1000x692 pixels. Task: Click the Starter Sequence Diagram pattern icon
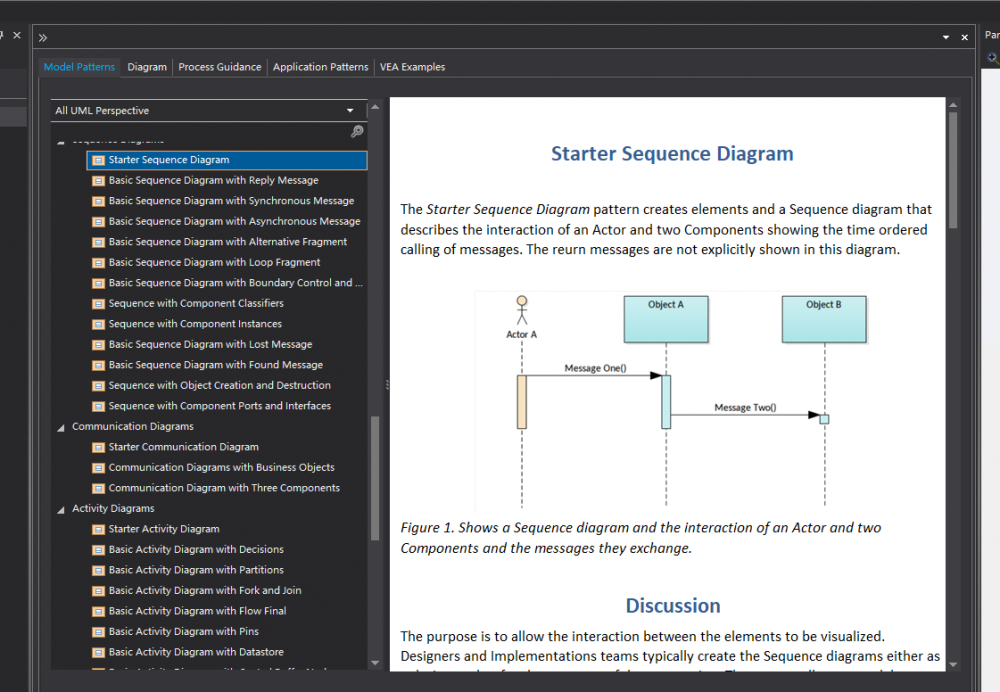pos(98,159)
